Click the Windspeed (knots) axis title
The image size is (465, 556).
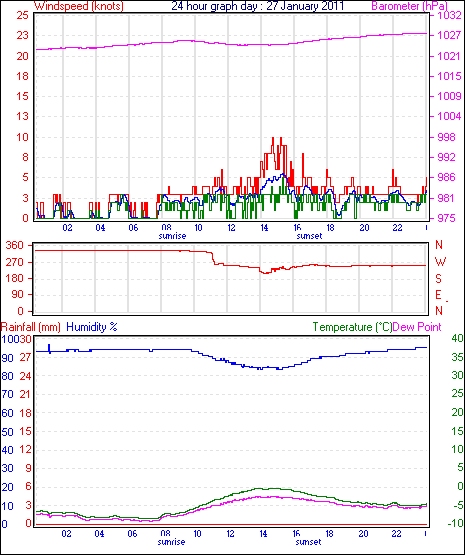79,6
